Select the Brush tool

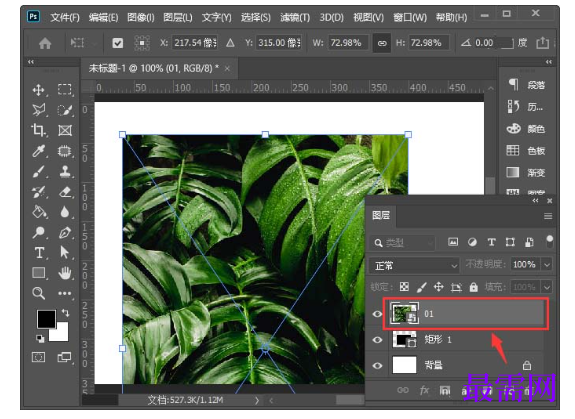[x=39, y=171]
